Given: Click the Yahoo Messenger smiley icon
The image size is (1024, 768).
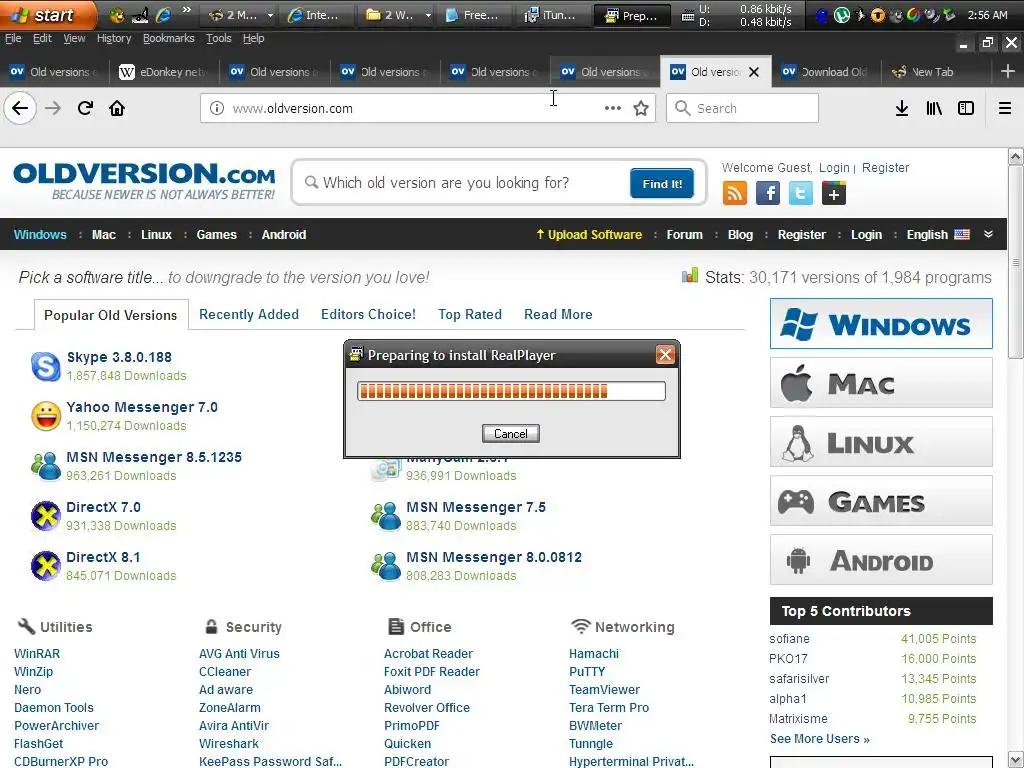Looking at the screenshot, I should 46,416.
